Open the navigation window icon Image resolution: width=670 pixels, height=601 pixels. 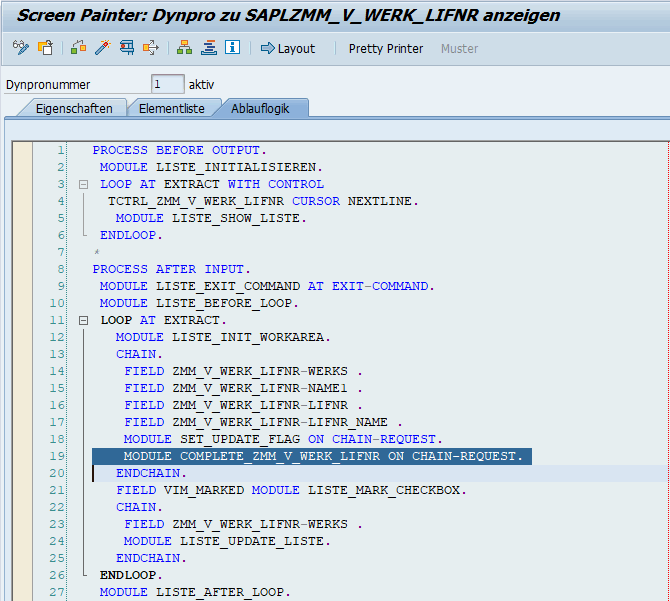pos(209,47)
